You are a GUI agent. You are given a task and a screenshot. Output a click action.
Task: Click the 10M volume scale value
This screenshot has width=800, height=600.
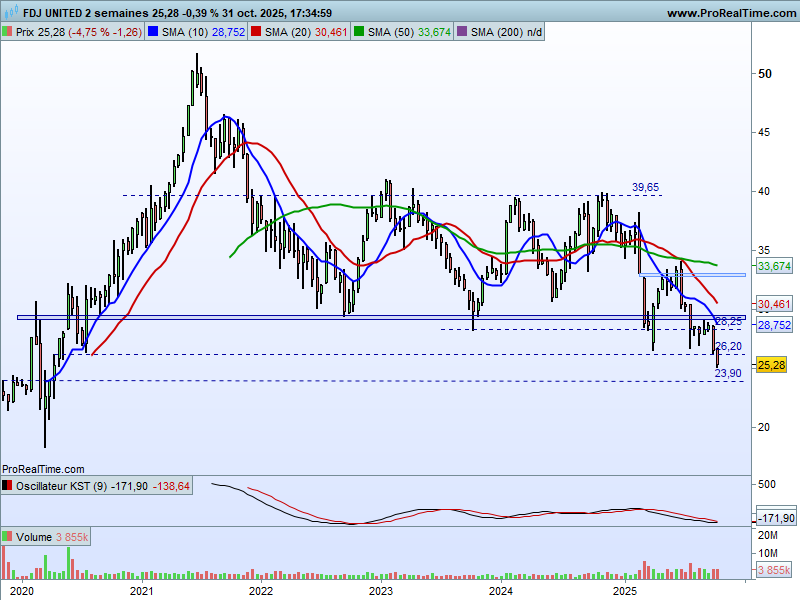pyautogui.click(x=768, y=553)
